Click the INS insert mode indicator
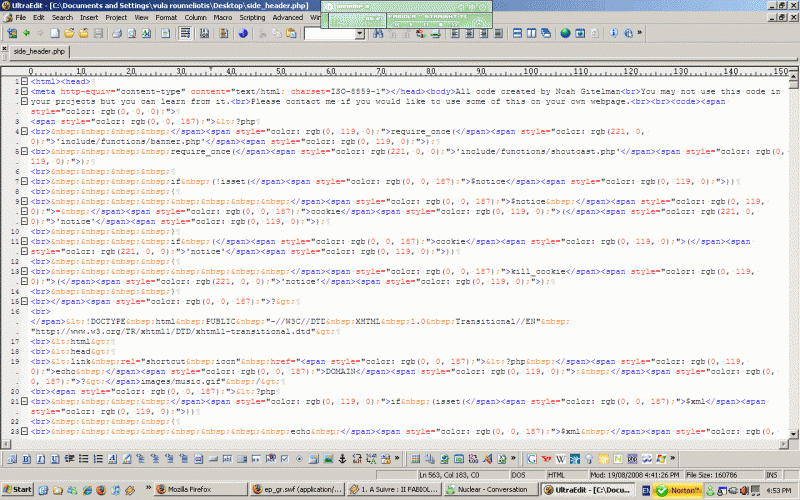Viewport: 800px width, 500px height. pos(772,475)
